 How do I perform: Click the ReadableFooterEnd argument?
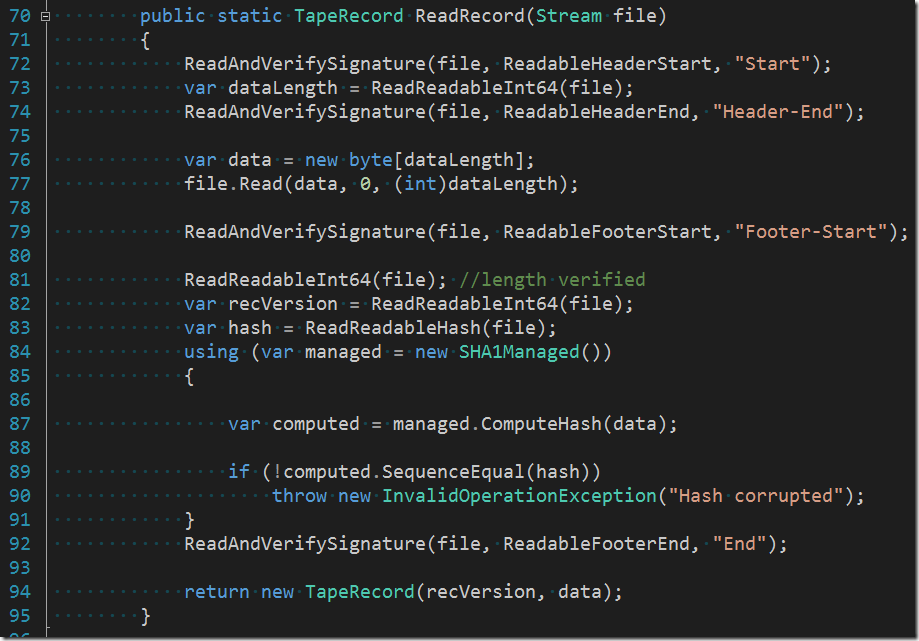point(596,544)
